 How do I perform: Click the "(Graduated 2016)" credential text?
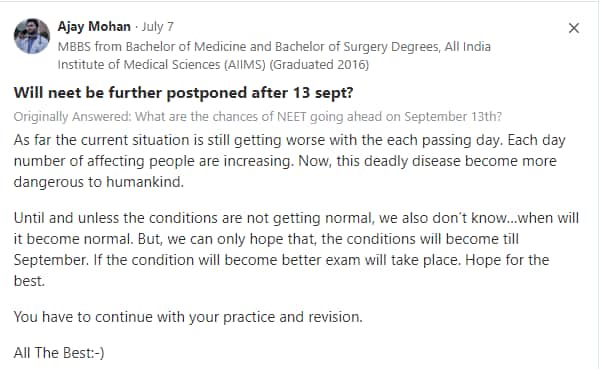[x=319, y=65]
